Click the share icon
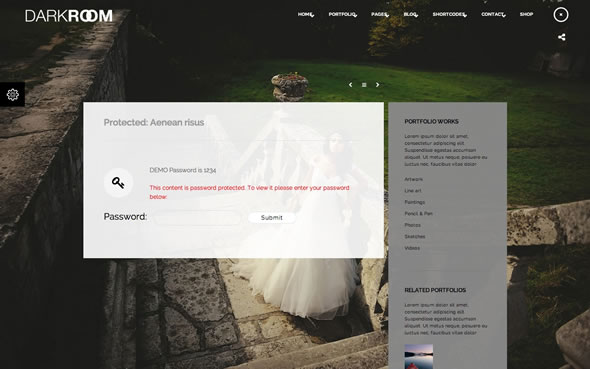This screenshot has width=590, height=369. pyautogui.click(x=561, y=37)
